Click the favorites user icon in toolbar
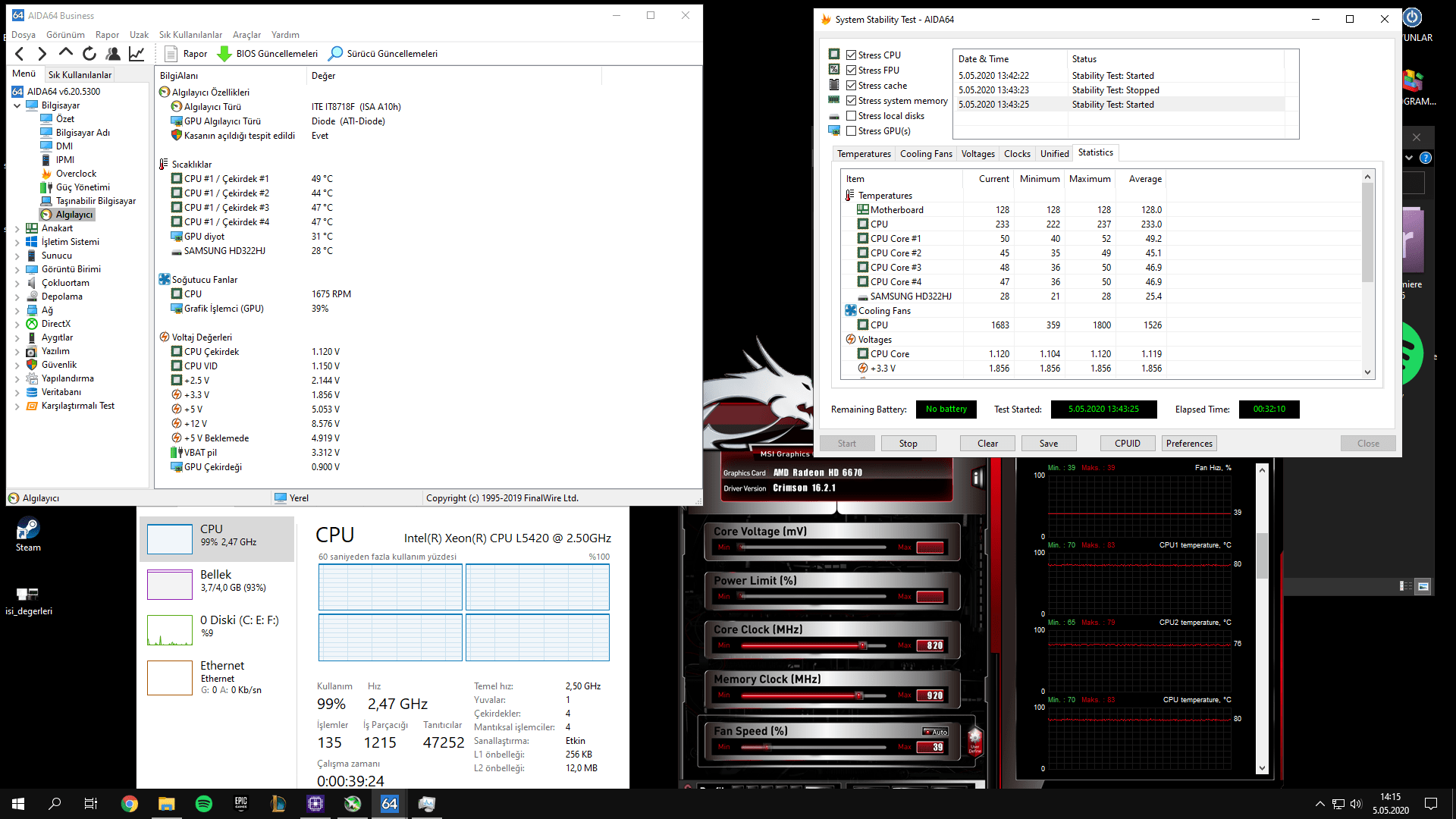 click(113, 54)
